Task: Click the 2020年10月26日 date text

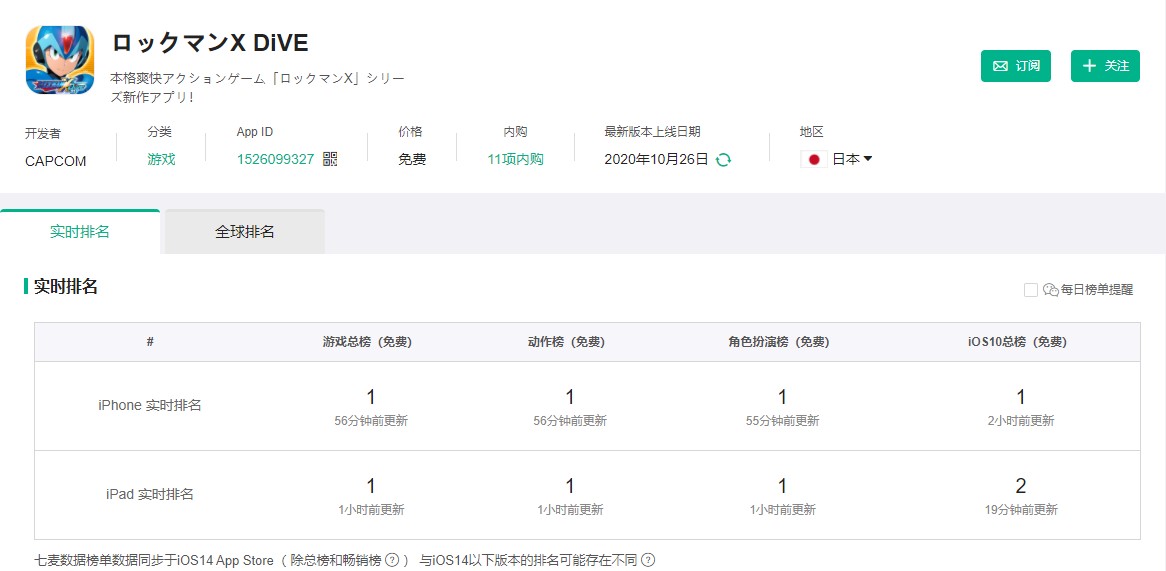Action: (x=657, y=159)
